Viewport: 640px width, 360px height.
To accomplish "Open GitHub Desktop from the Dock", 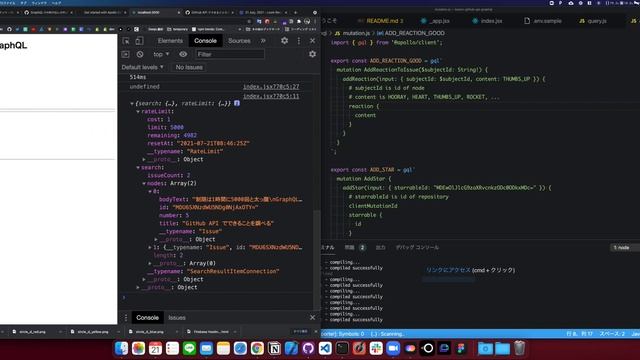I will (308, 348).
